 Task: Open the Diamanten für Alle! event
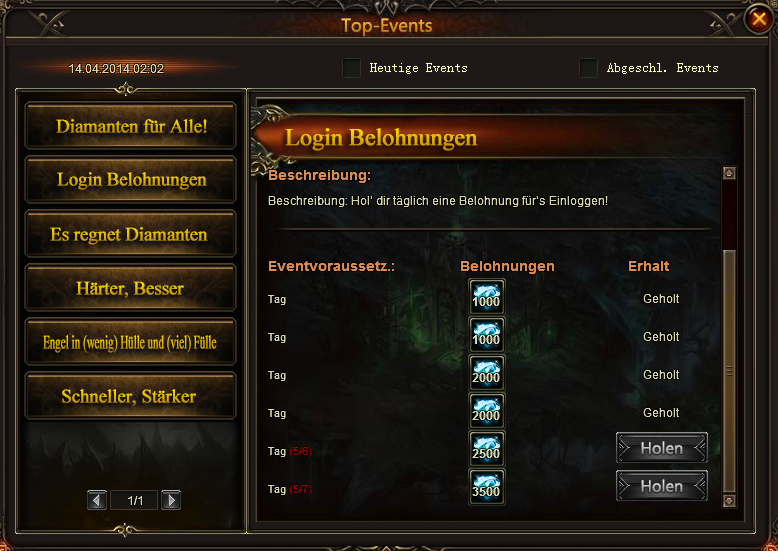130,126
